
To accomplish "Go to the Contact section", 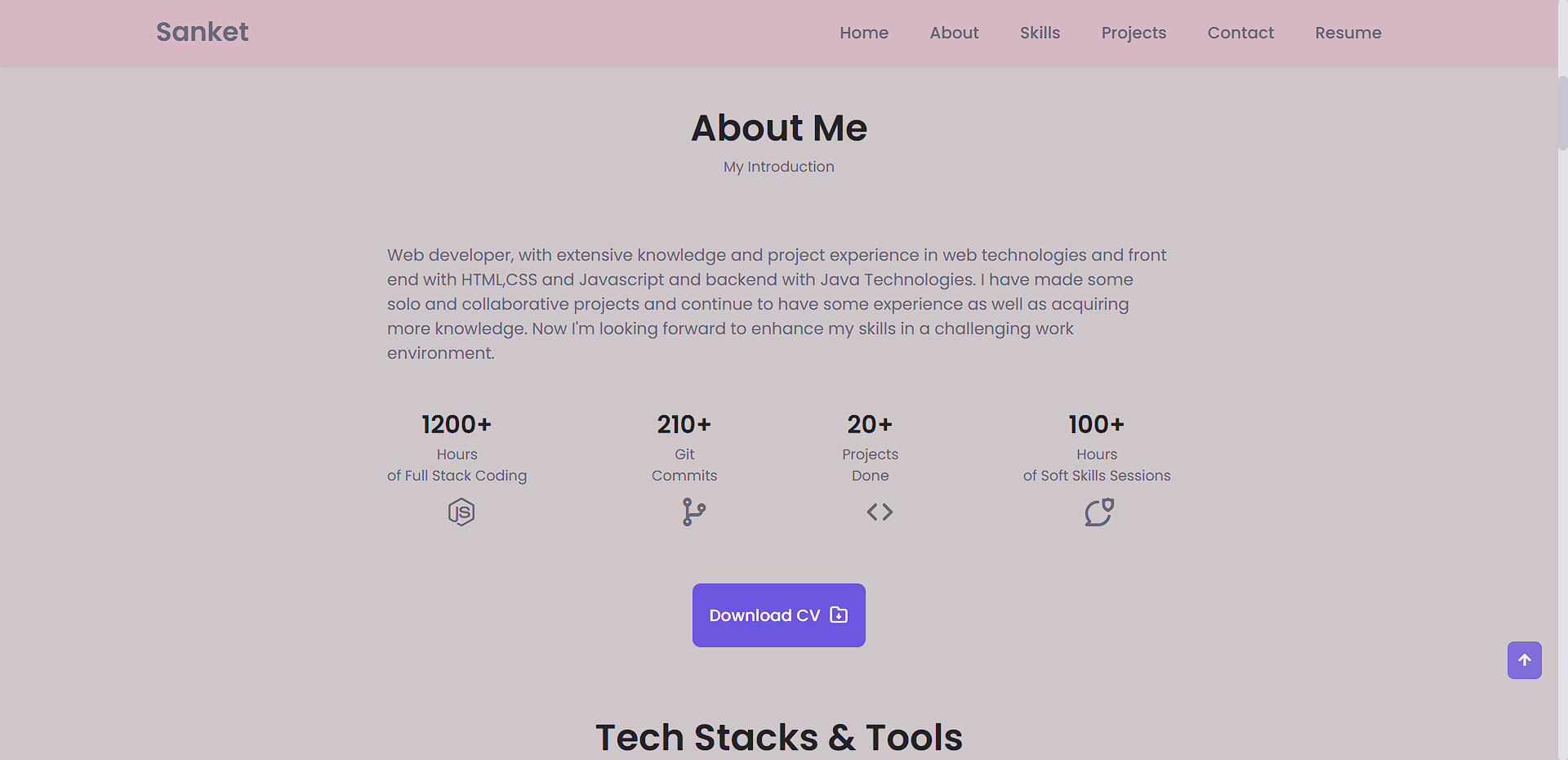I will point(1241,33).
